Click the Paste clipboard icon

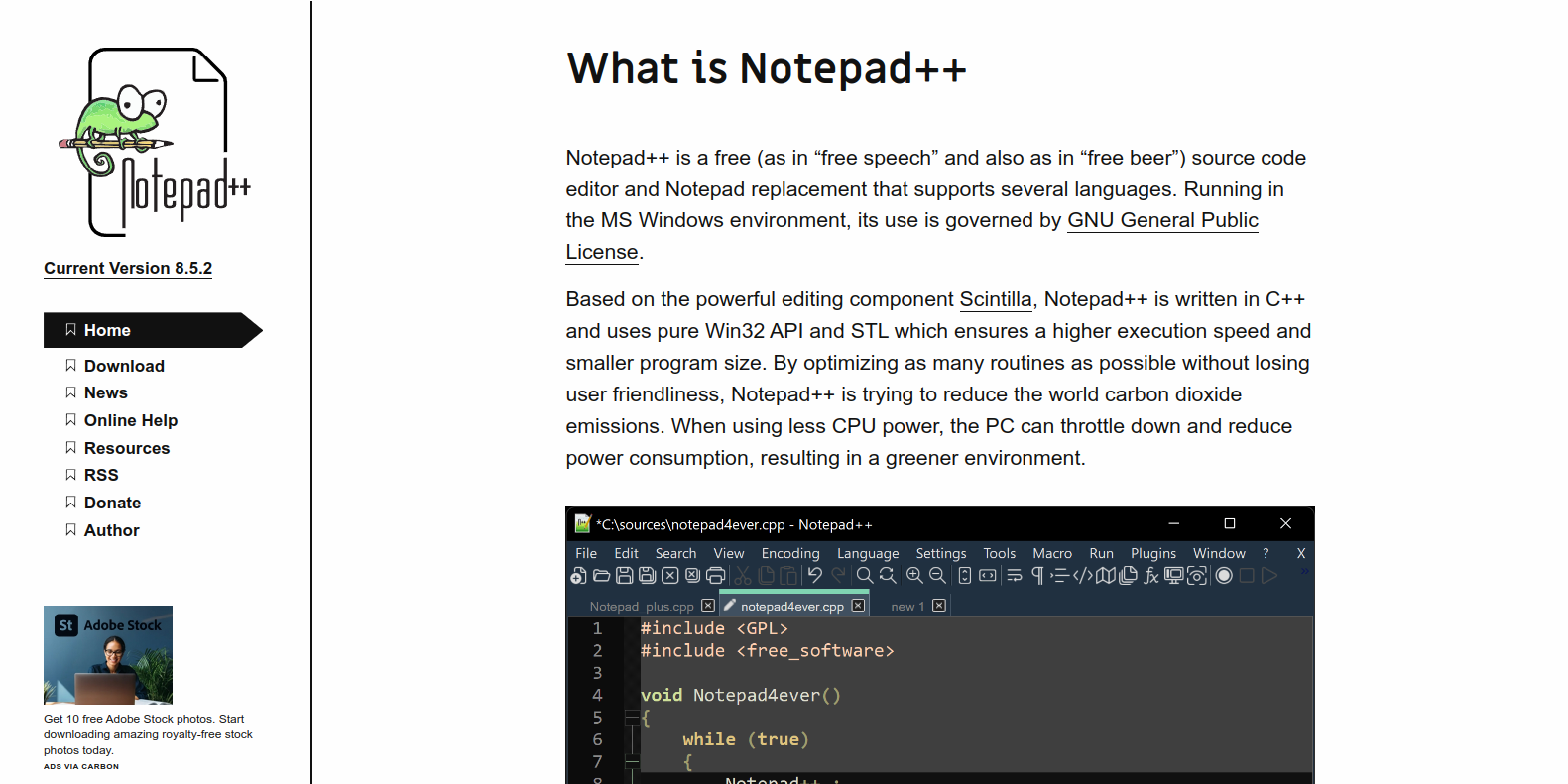click(x=788, y=575)
